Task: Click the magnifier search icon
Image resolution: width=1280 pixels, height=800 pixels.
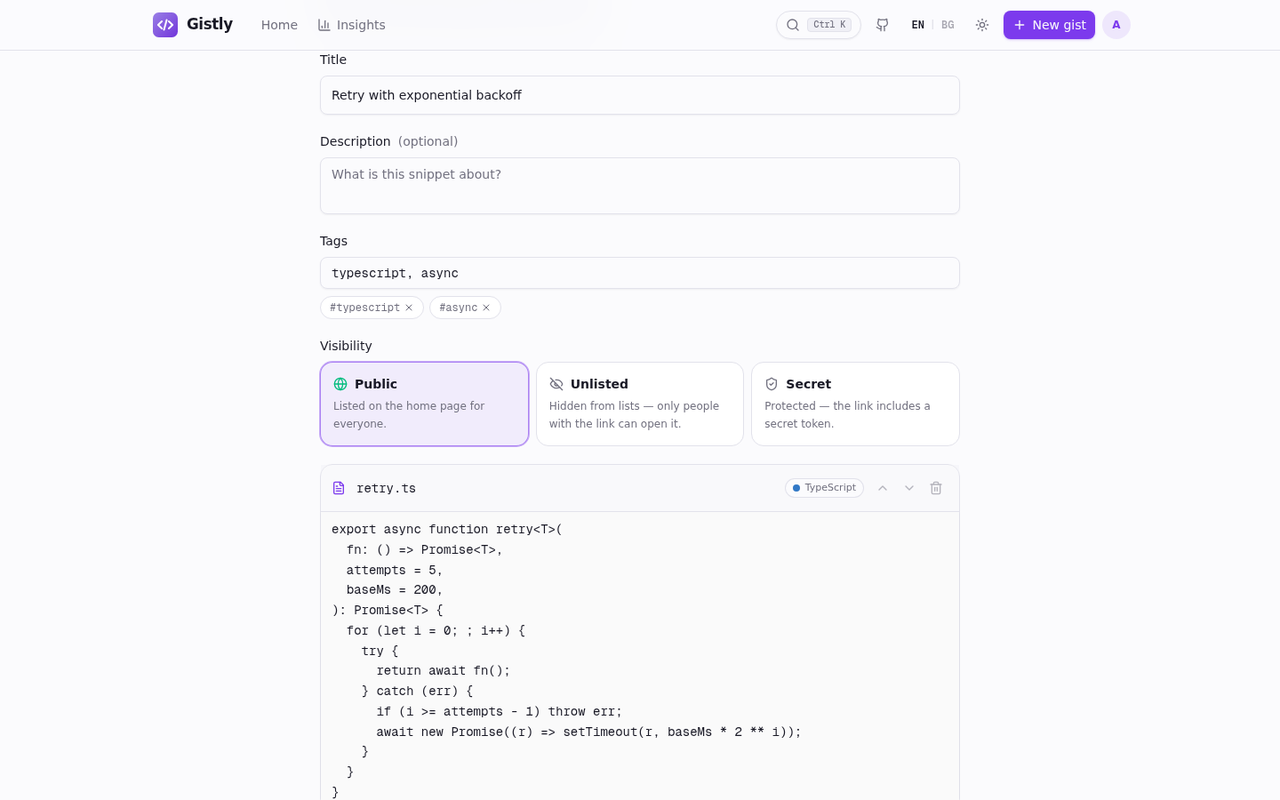Action: click(x=793, y=25)
